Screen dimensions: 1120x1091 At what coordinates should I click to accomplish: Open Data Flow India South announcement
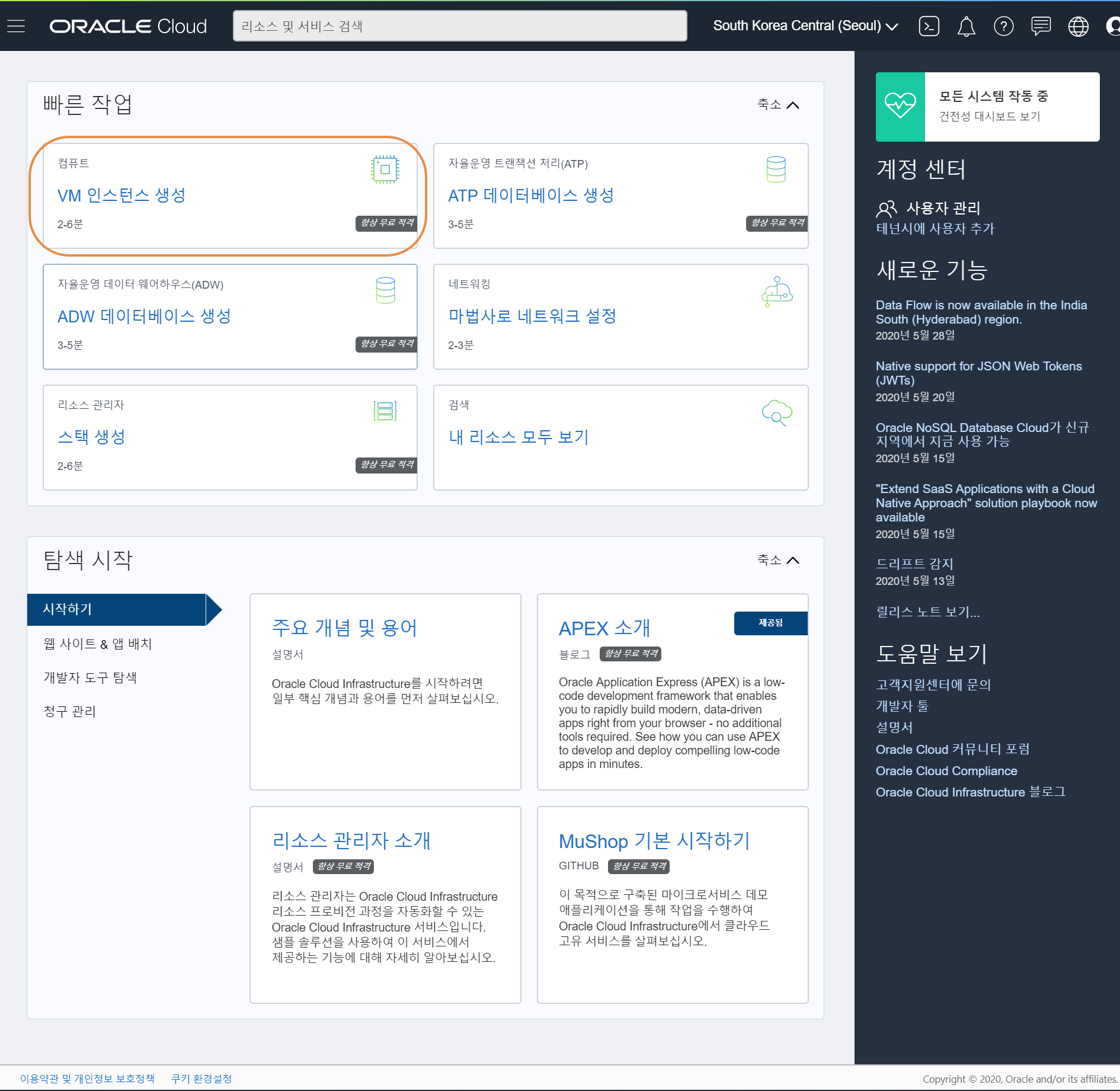click(981, 312)
